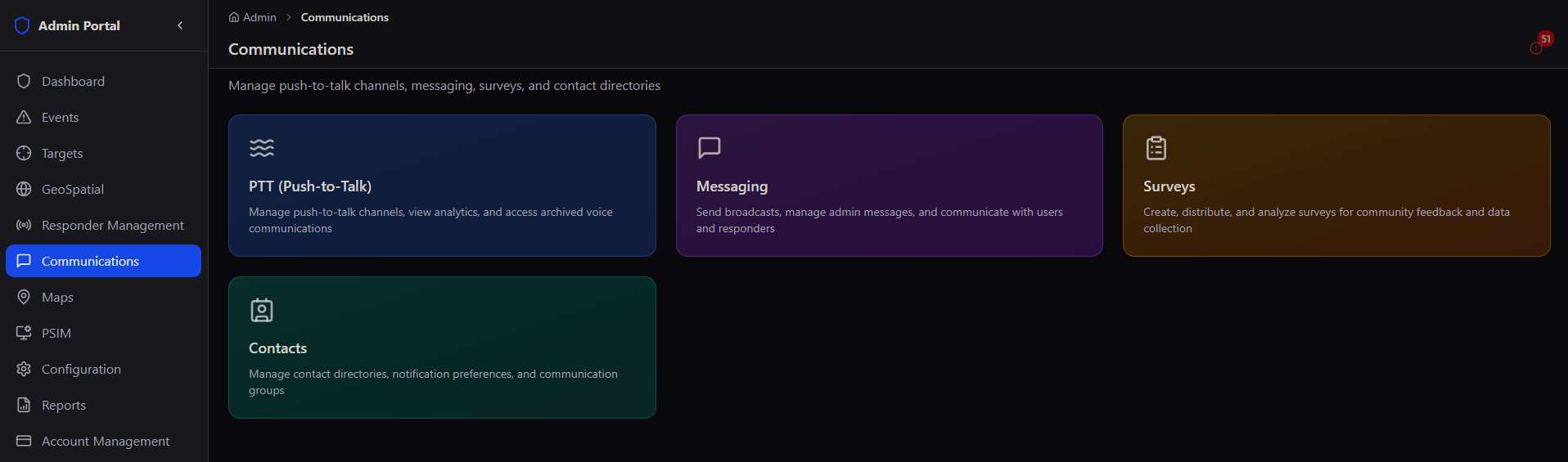Screen dimensions: 1568x462
Task: Click the Contacts card description about directories
Action: click(433, 382)
